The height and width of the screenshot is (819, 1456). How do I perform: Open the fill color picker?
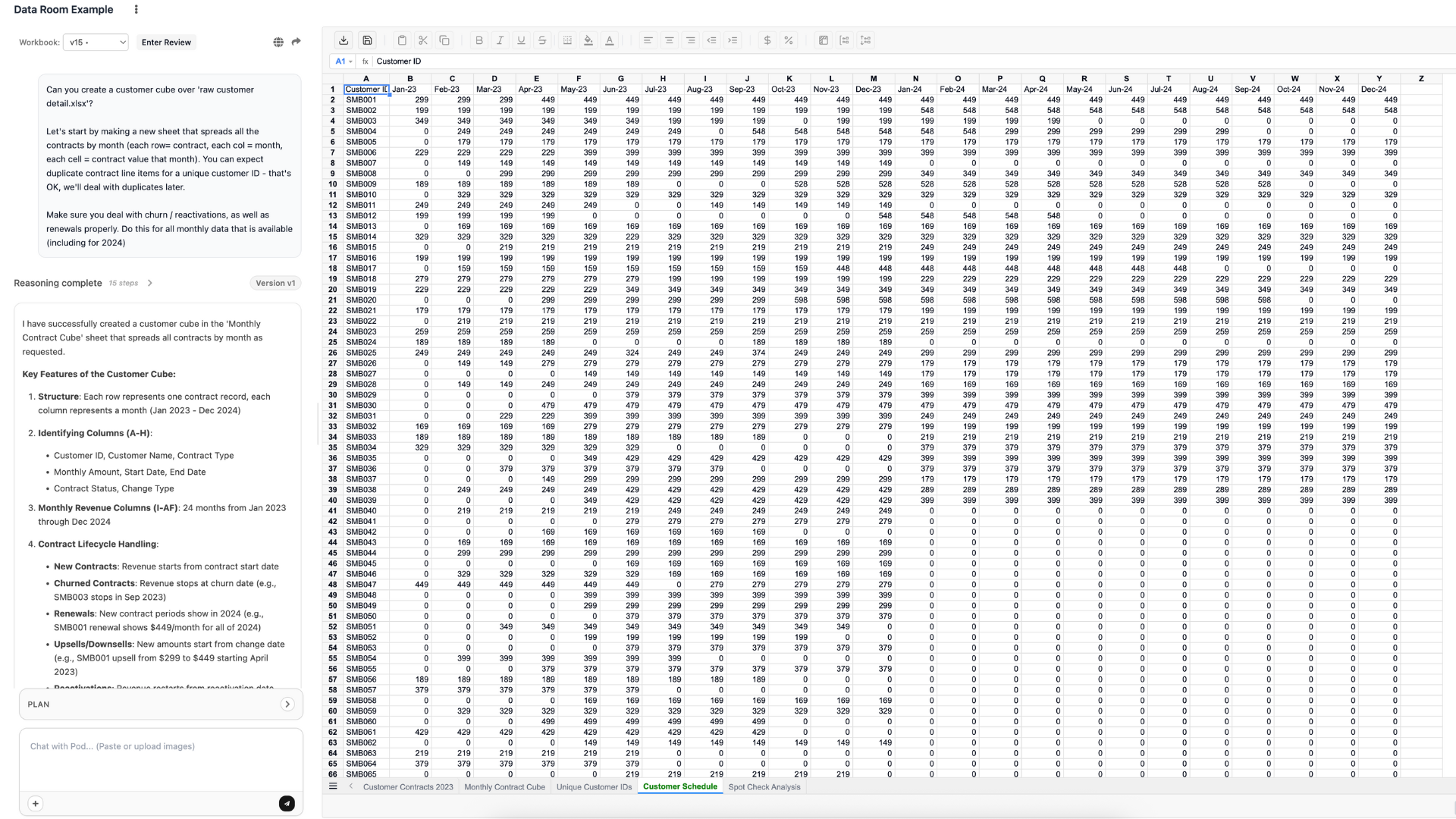588,41
